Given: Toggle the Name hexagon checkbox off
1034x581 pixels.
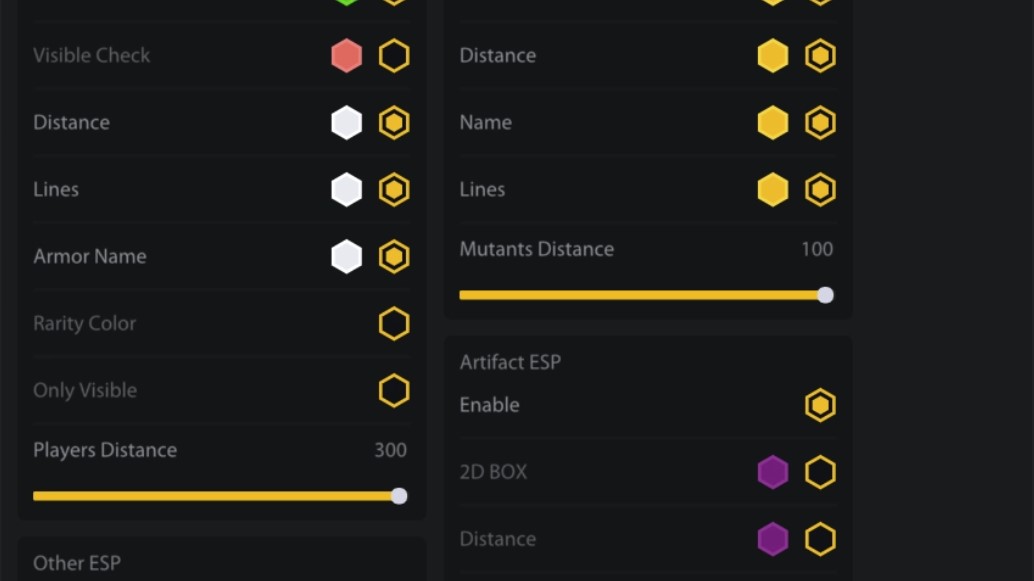Looking at the screenshot, I should (x=820, y=123).
